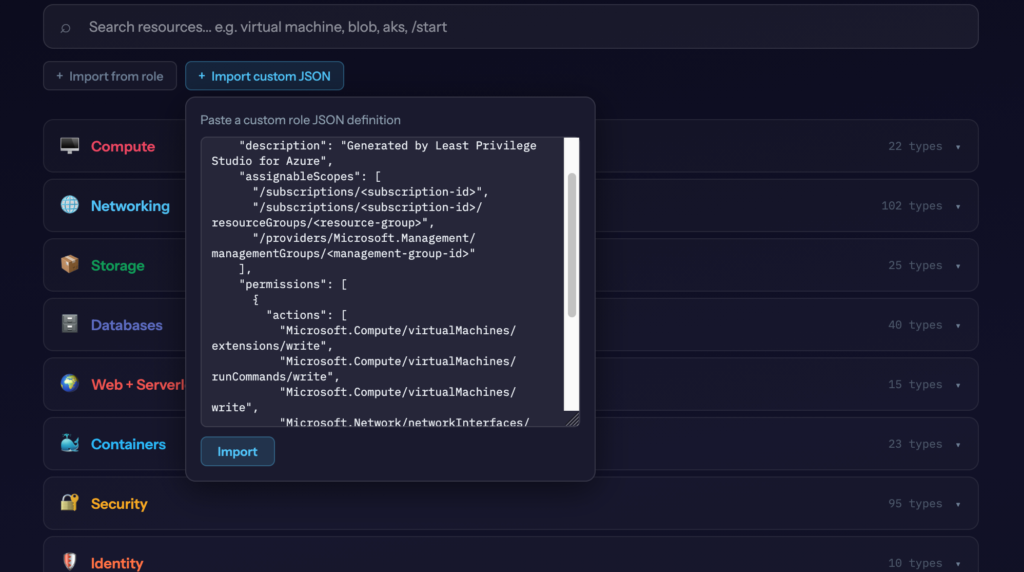The height and width of the screenshot is (572, 1024).
Task: Expand the Security 95 types arrow
Action: pyautogui.click(x=957, y=504)
